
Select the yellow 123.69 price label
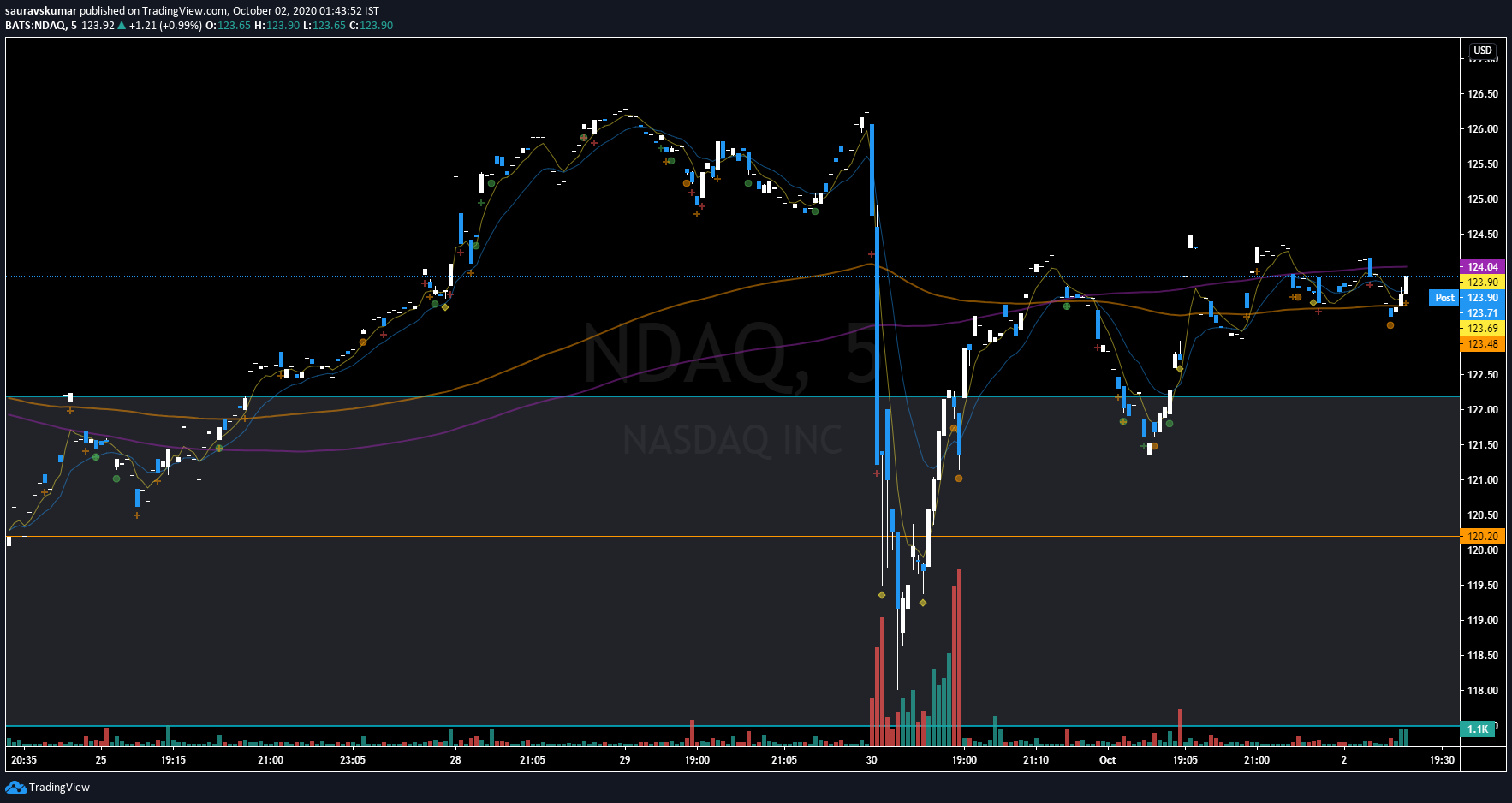click(1482, 329)
